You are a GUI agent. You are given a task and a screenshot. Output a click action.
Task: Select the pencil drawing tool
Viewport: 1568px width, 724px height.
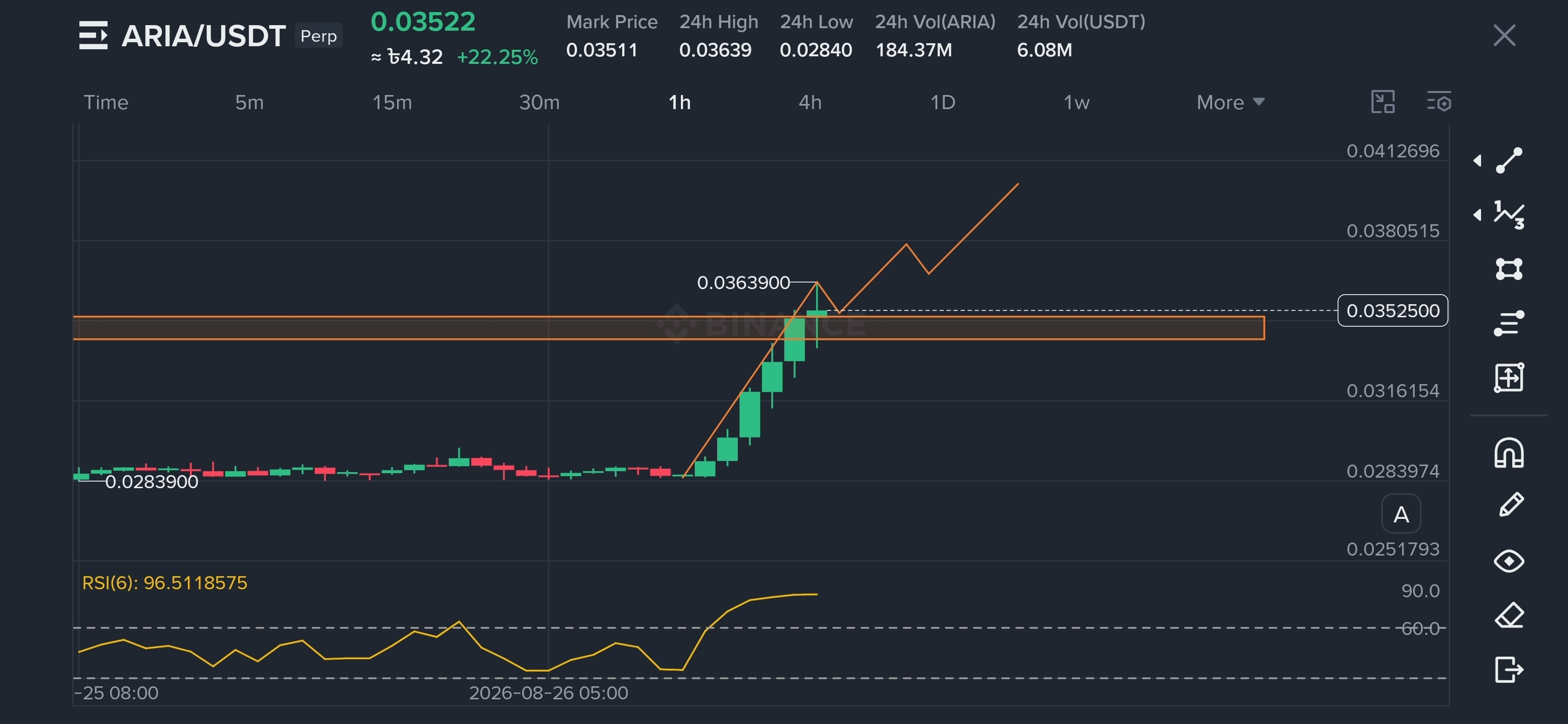(x=1510, y=505)
